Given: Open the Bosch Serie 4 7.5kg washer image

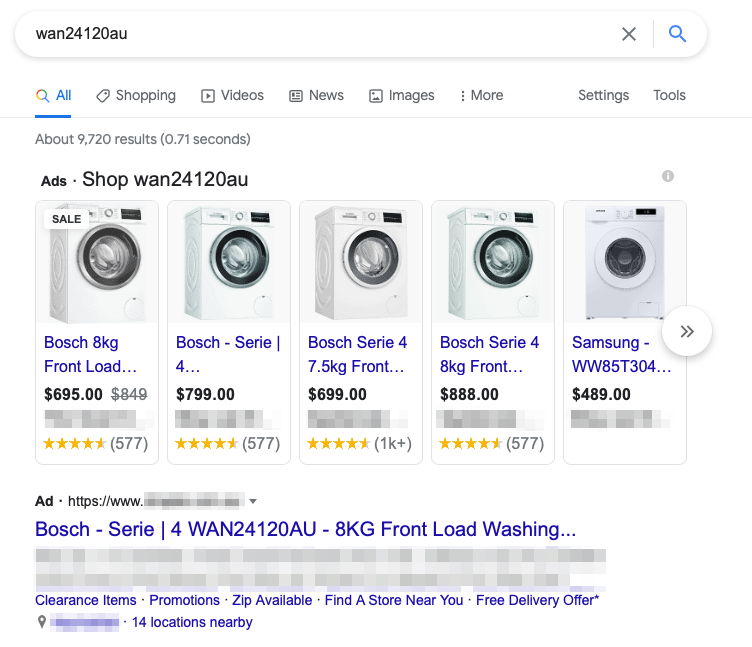Looking at the screenshot, I should coord(361,262).
